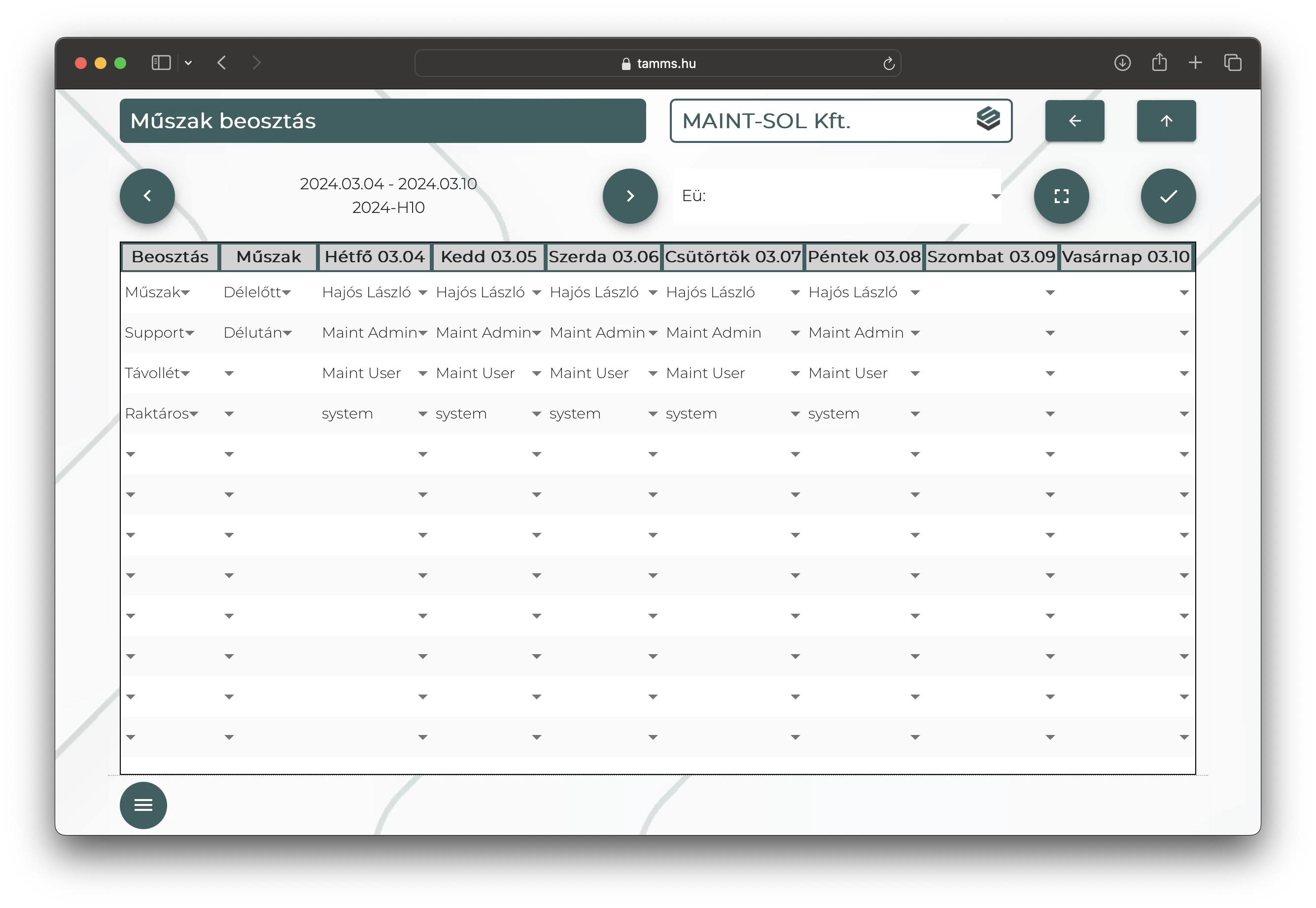Open Wednesday Hajós László dropdown

coord(603,292)
